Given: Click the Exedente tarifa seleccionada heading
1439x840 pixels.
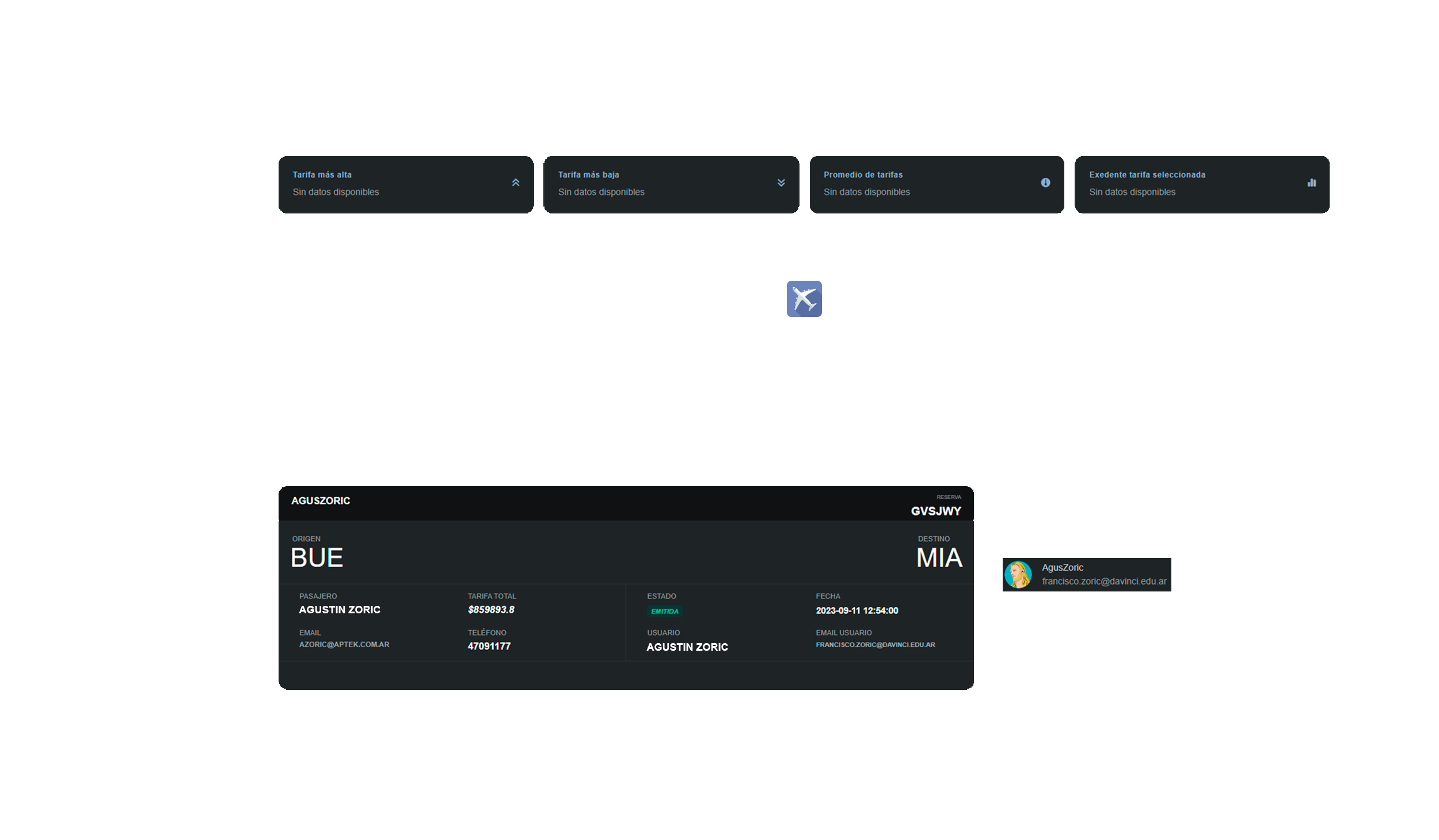Looking at the screenshot, I should pos(1147,174).
